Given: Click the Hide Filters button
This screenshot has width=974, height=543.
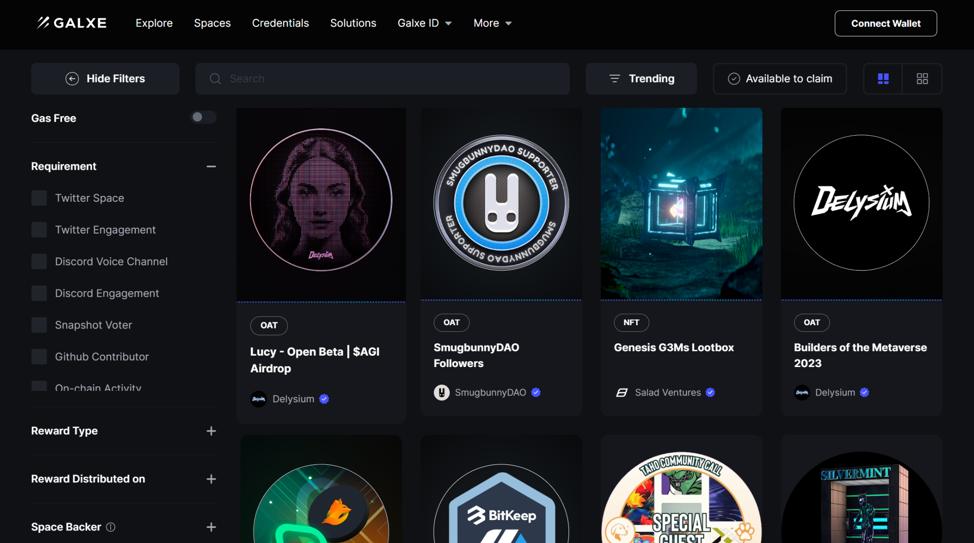Looking at the screenshot, I should (105, 79).
